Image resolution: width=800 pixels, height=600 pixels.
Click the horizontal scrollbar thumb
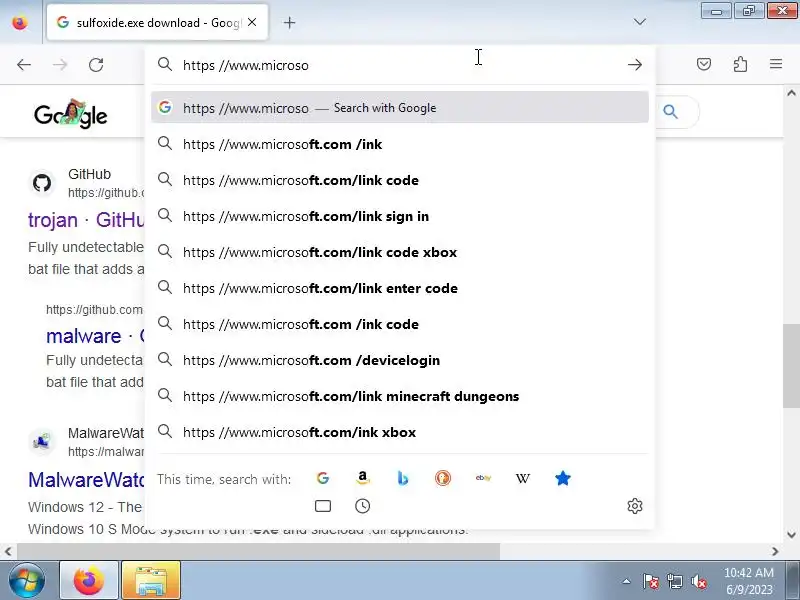[x=258, y=551]
